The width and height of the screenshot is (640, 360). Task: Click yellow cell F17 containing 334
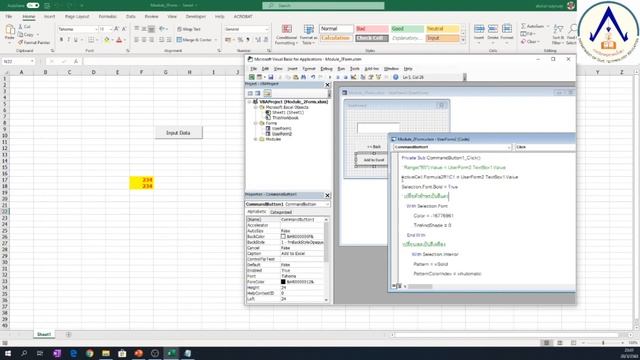pyautogui.click(x=141, y=180)
